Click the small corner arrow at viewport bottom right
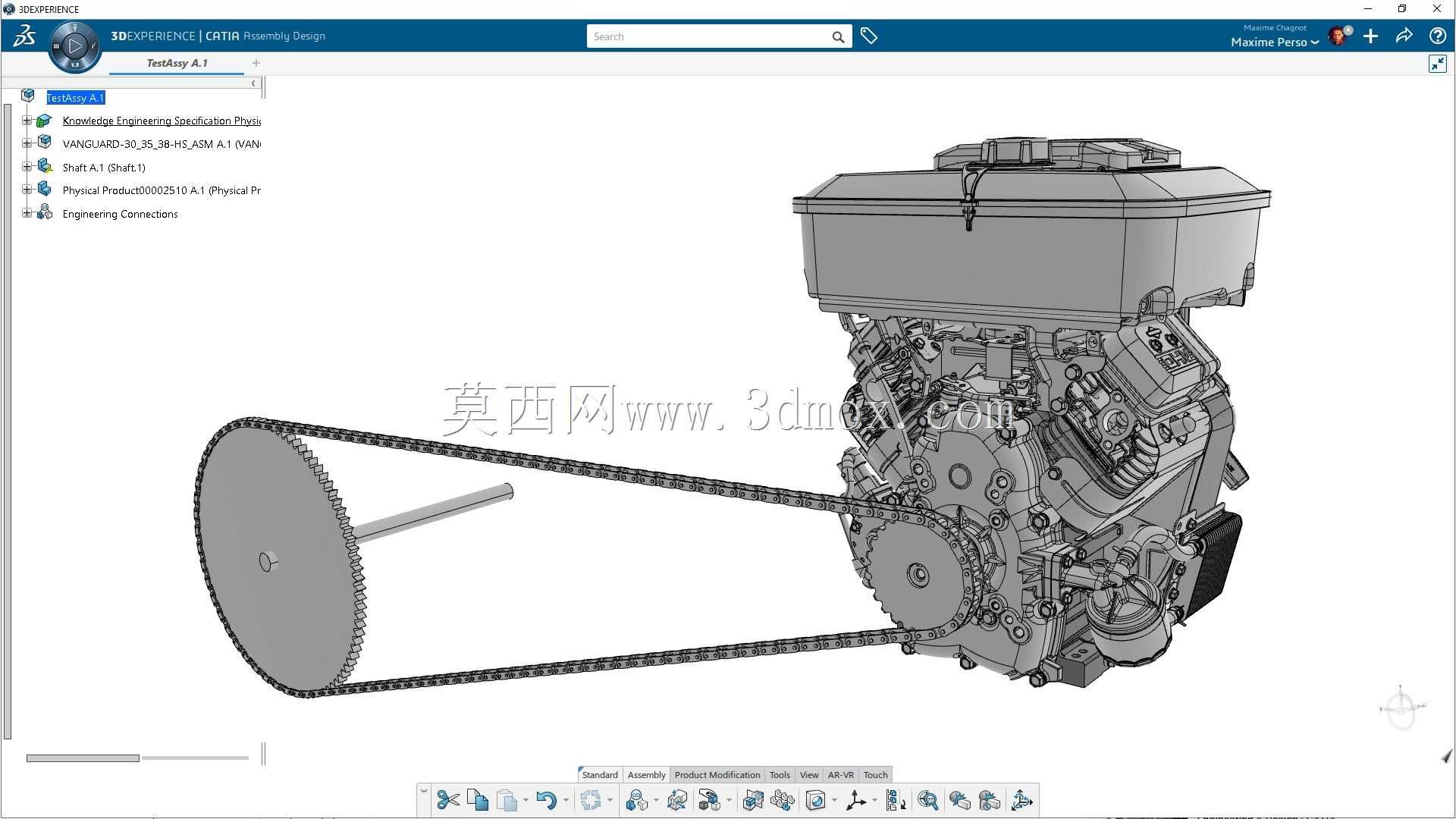Screen dimensions: 1456x819 pos(1446,756)
